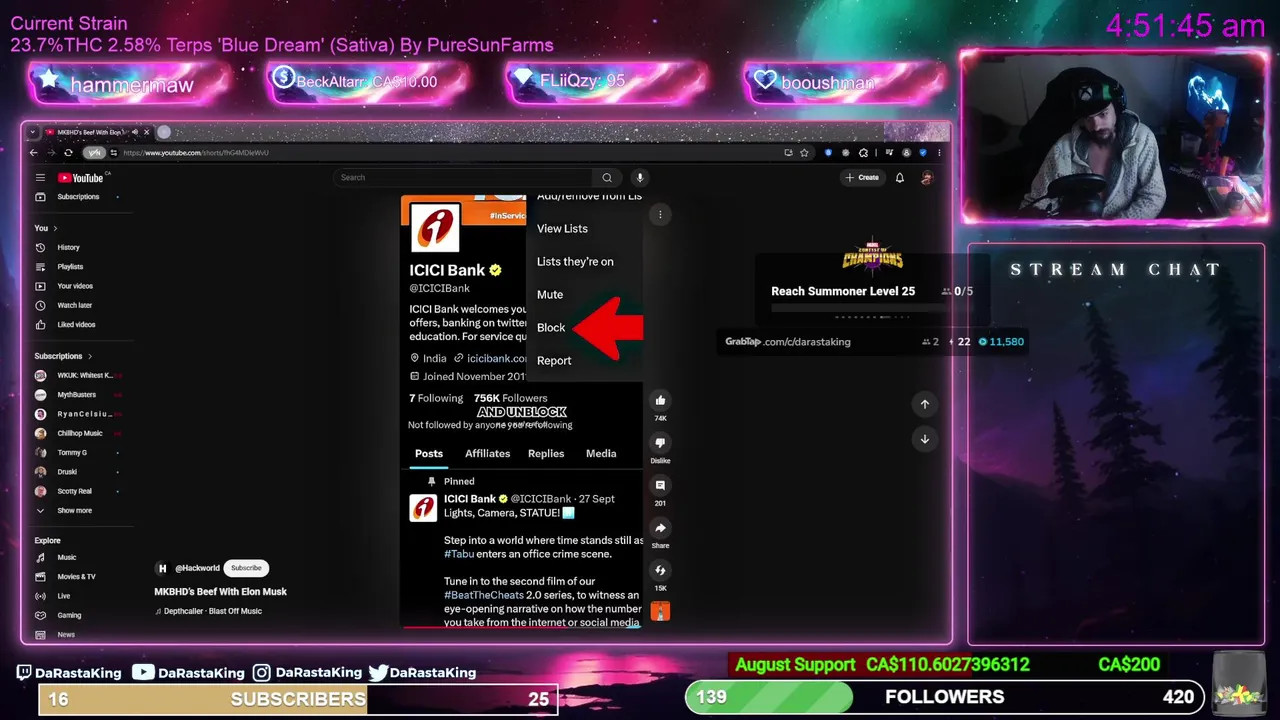This screenshot has height=720, width=1280.
Task: Open the browser three-dot menu
Action: (939, 153)
